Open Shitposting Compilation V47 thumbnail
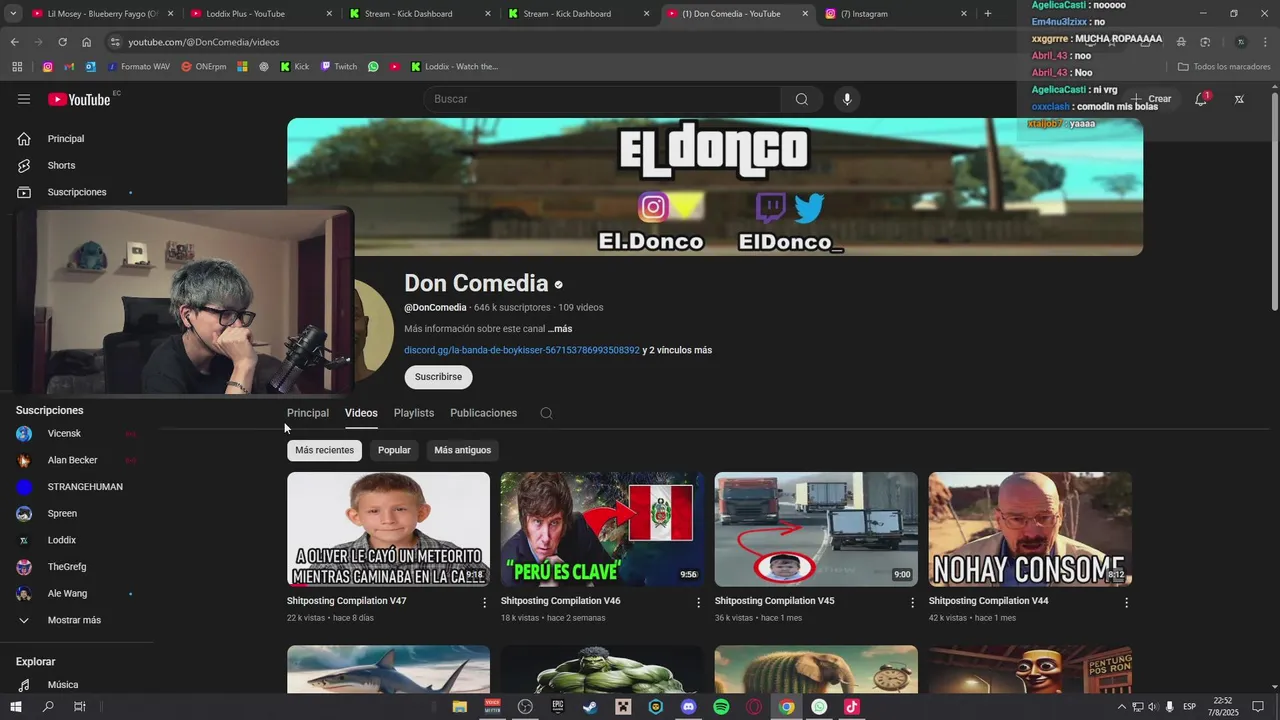1280x720 pixels. [388, 529]
